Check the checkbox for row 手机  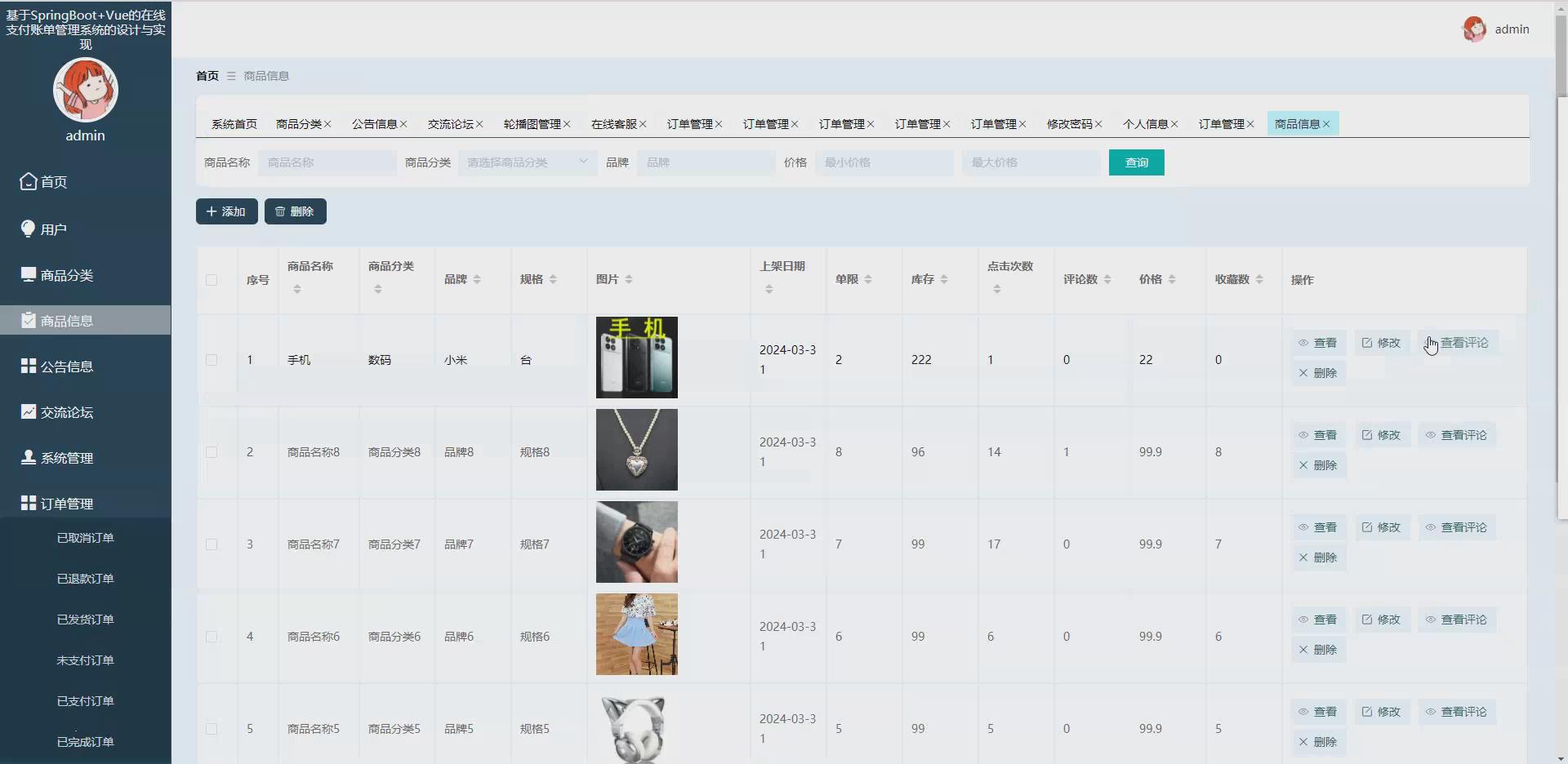pos(212,360)
